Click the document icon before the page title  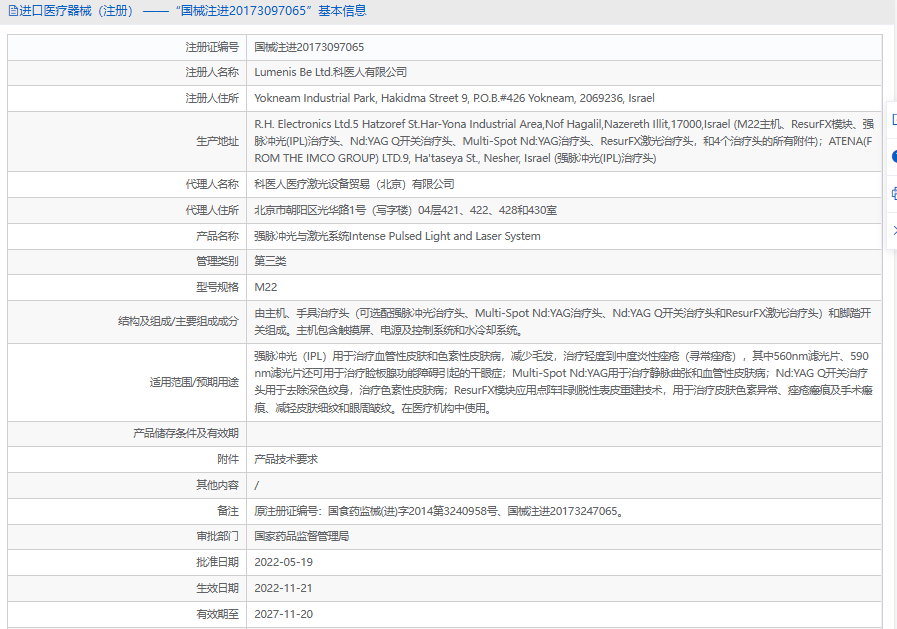coord(13,11)
